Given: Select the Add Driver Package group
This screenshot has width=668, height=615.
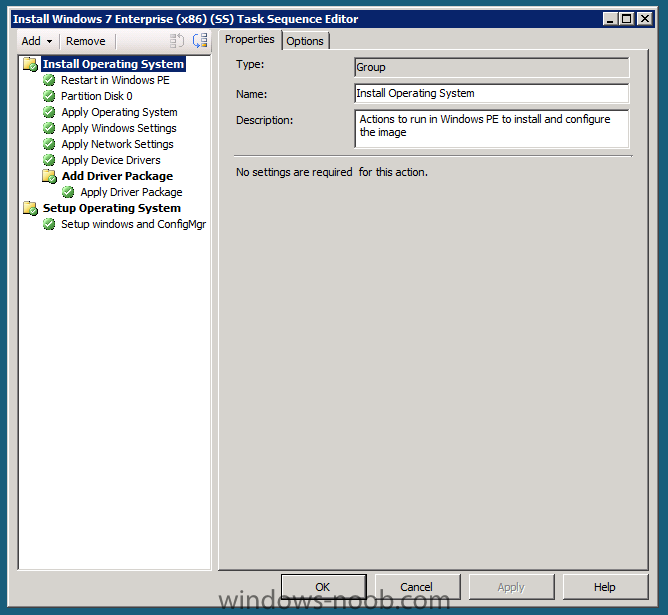Looking at the screenshot, I should [x=117, y=176].
